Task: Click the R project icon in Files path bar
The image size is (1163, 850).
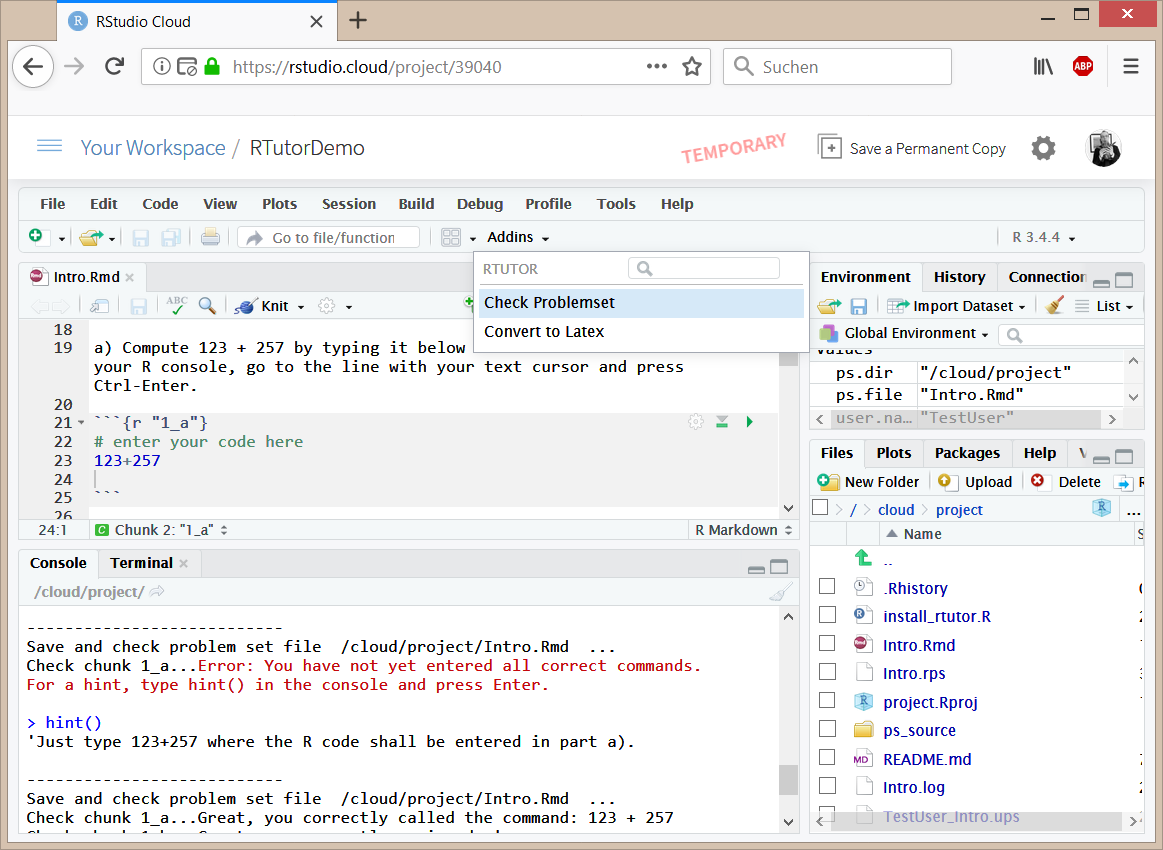Action: tap(1102, 508)
